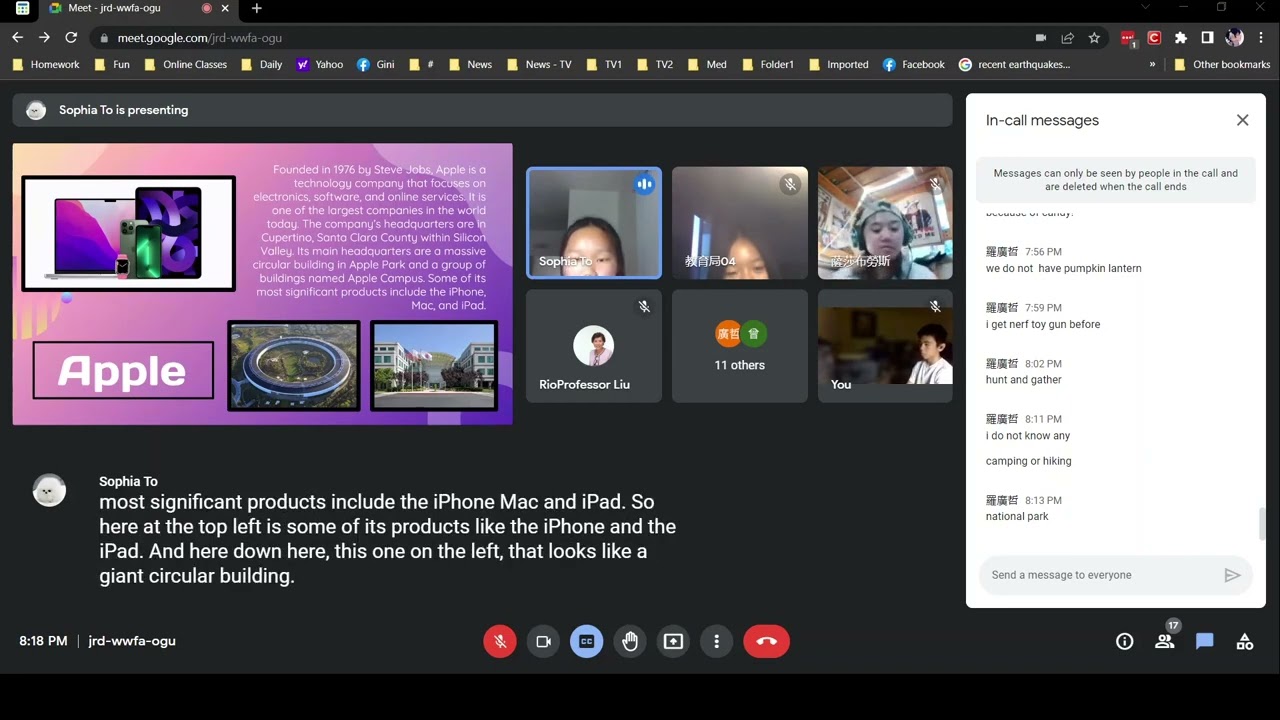The image size is (1280, 720).
Task: Click the presented Apple slide
Action: 262,284
